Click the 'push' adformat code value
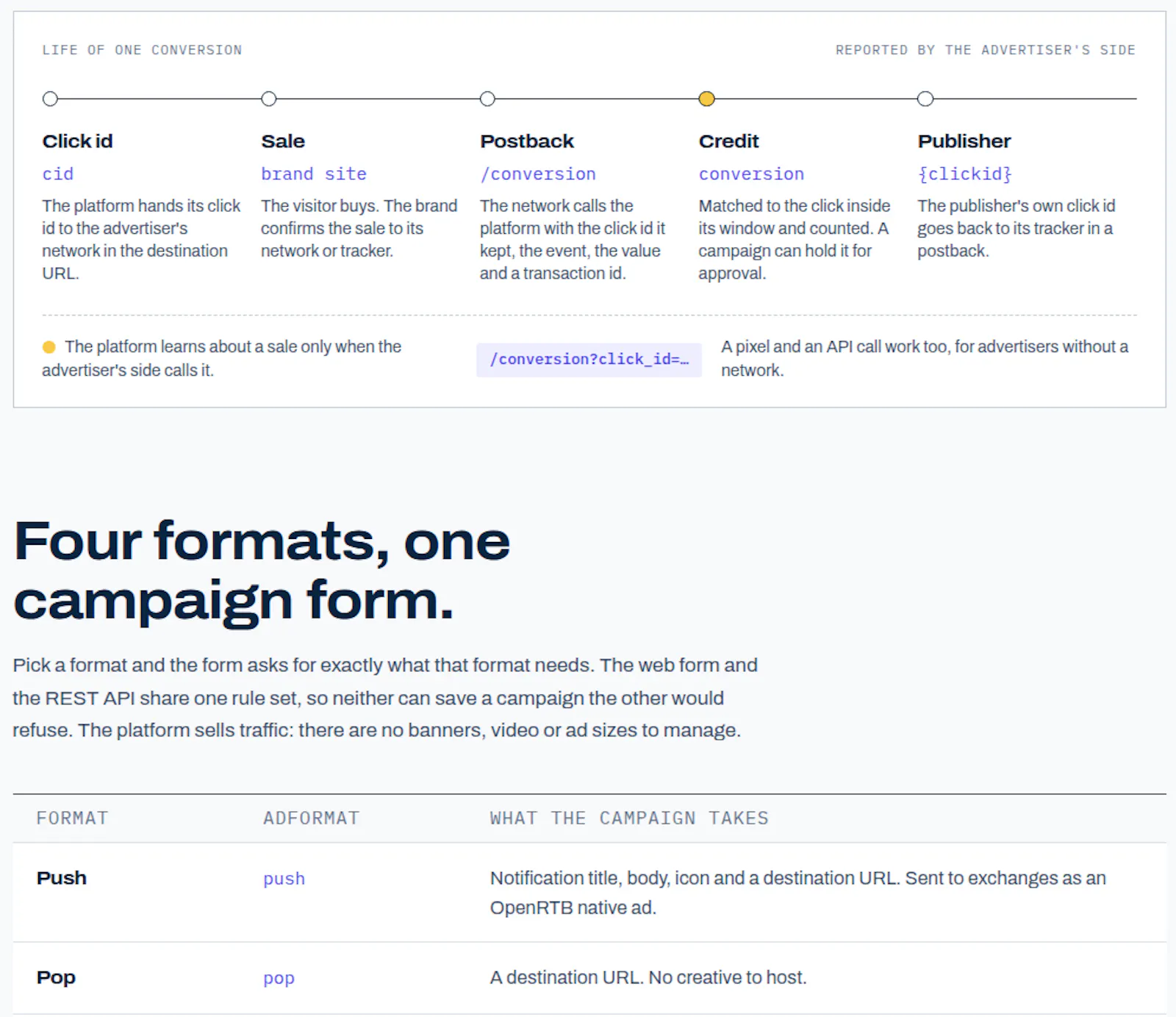Screen dimensions: 1176x1017 (x=284, y=879)
